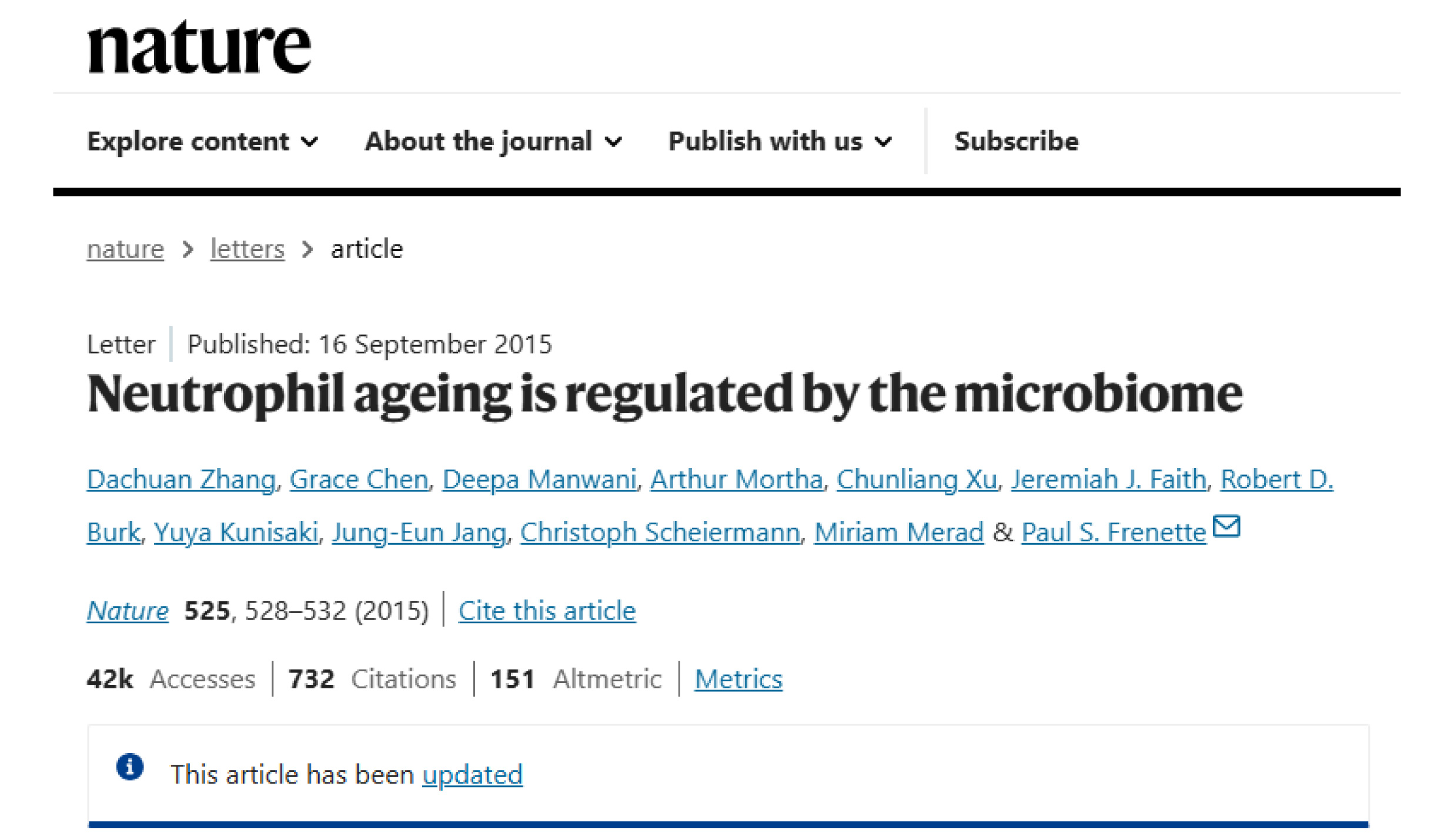Follow the updated link in the notice
1454x840 pixels.
tap(472, 775)
